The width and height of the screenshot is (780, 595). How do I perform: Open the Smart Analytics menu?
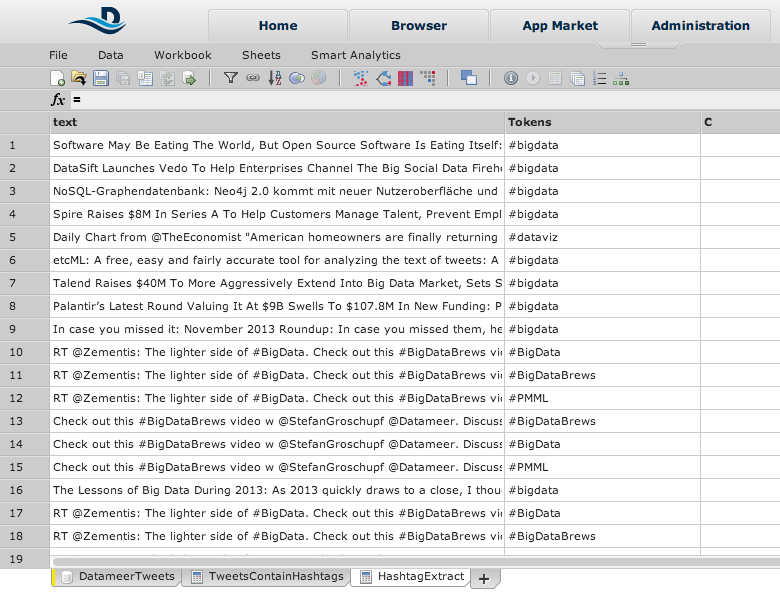coord(356,55)
